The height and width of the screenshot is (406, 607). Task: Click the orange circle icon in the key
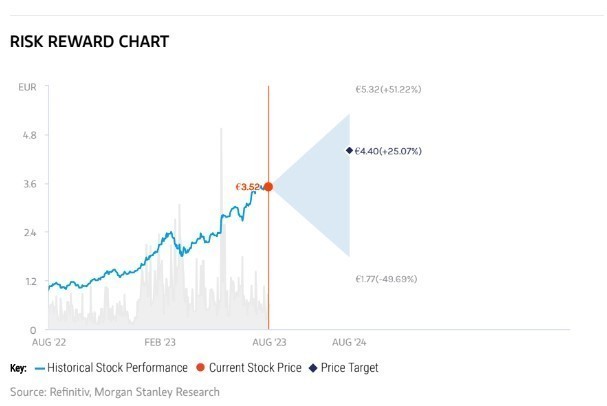click(197, 368)
